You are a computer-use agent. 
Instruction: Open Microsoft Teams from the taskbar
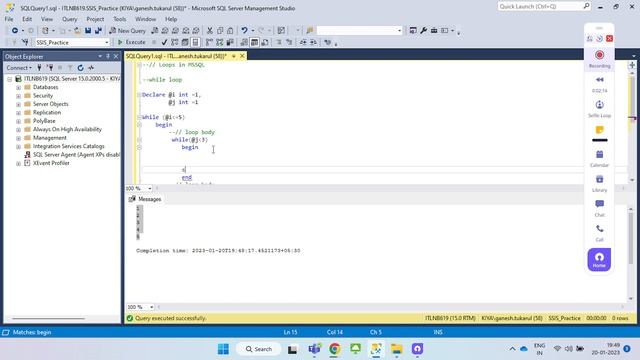pyautogui.click(x=314, y=349)
